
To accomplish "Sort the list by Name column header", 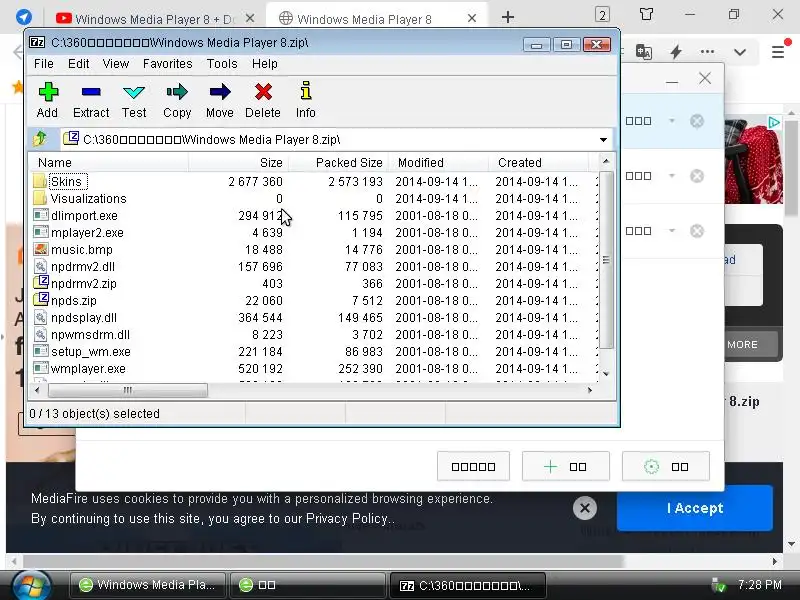I will tap(110, 163).
